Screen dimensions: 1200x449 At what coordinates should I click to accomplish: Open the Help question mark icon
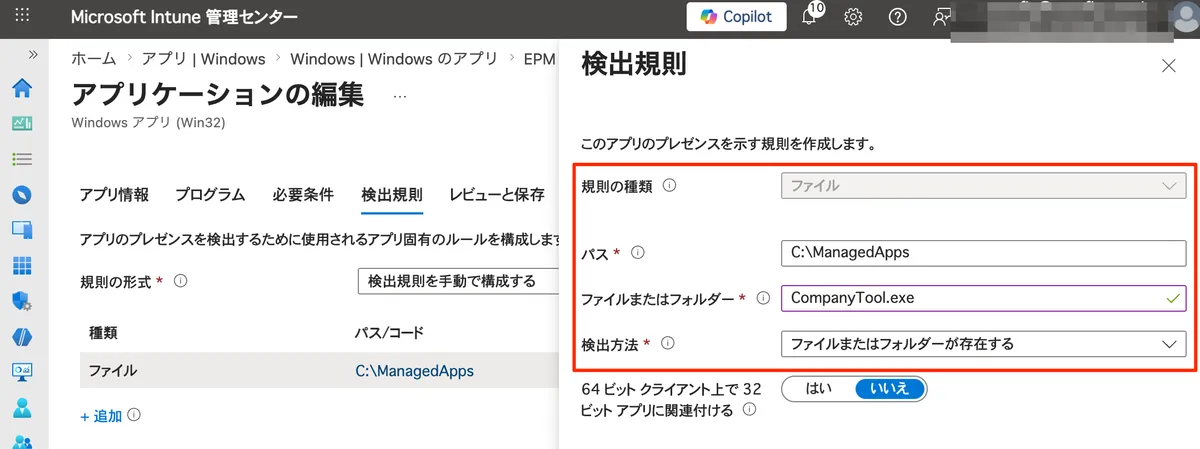(897, 17)
